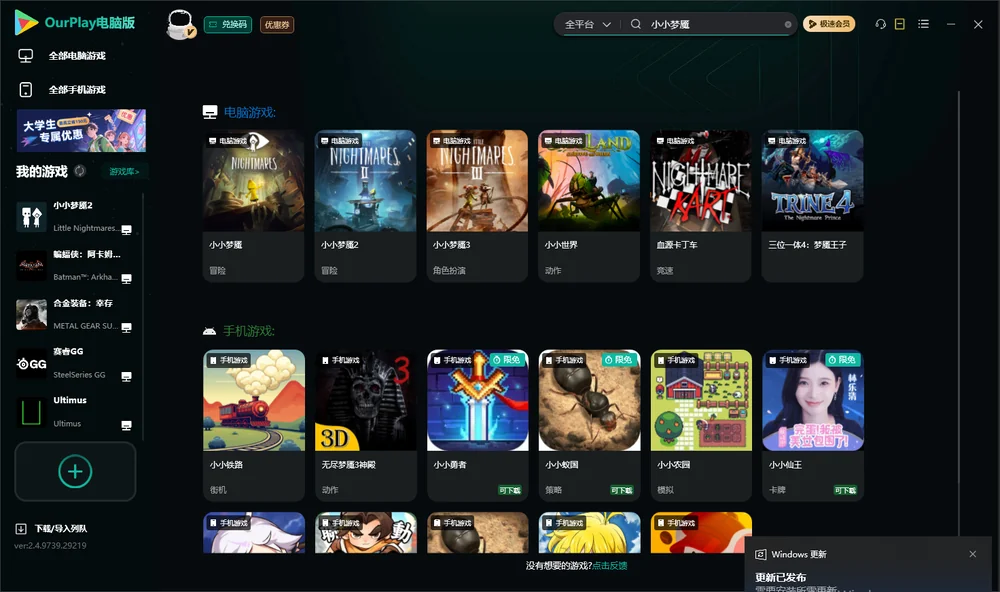Go to 全部电脑游戏 section
The width and height of the screenshot is (1000, 592).
pyautogui.click(x=77, y=56)
